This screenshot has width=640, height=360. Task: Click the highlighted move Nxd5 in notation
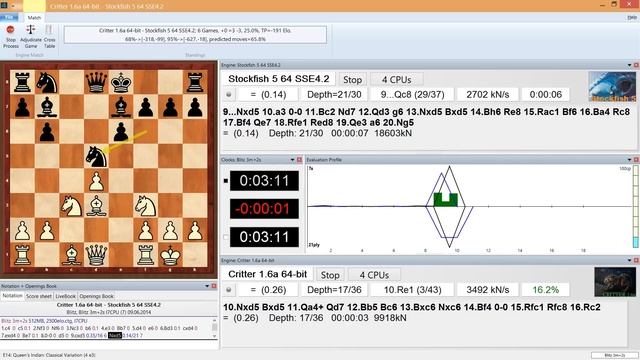tap(115, 336)
